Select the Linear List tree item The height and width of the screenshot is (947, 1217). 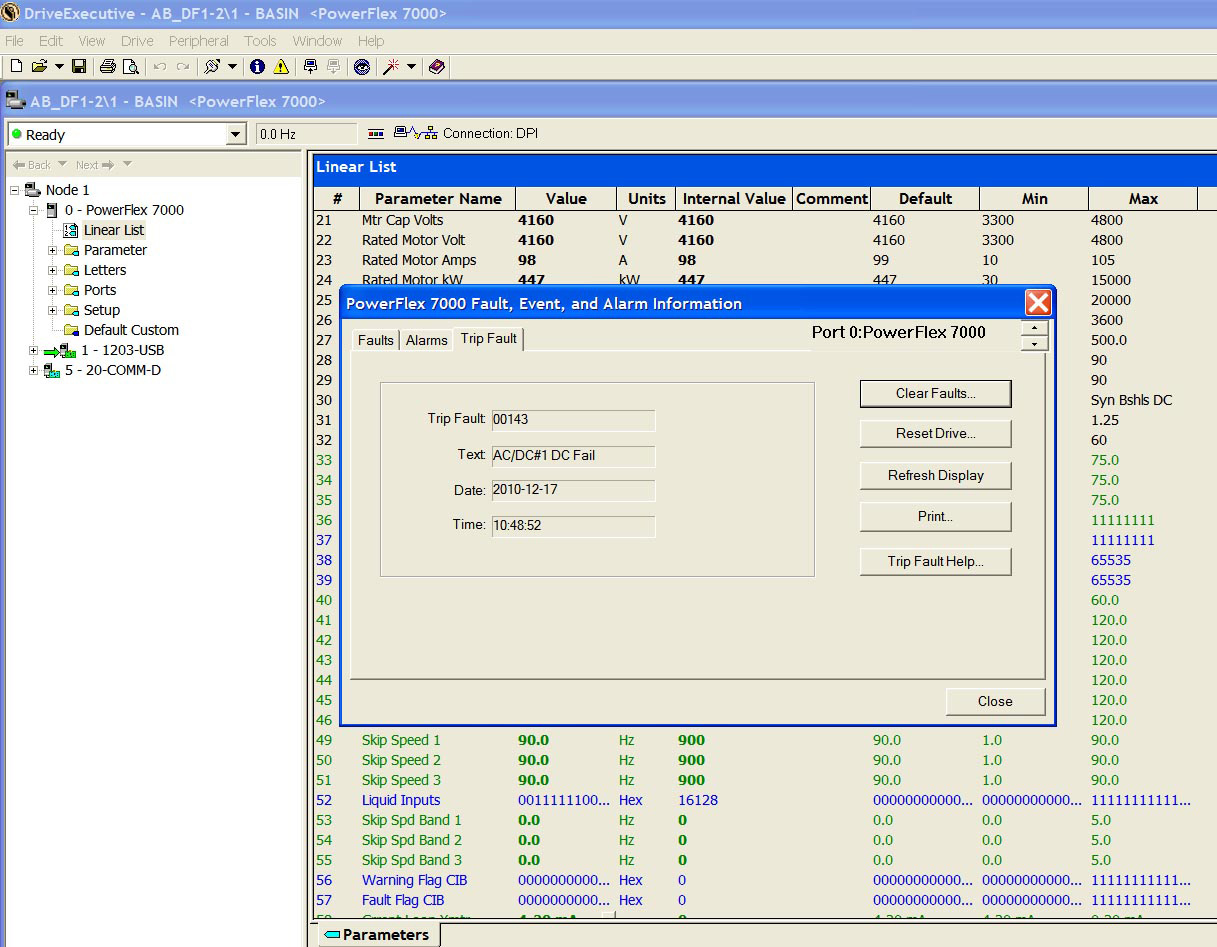(113, 230)
